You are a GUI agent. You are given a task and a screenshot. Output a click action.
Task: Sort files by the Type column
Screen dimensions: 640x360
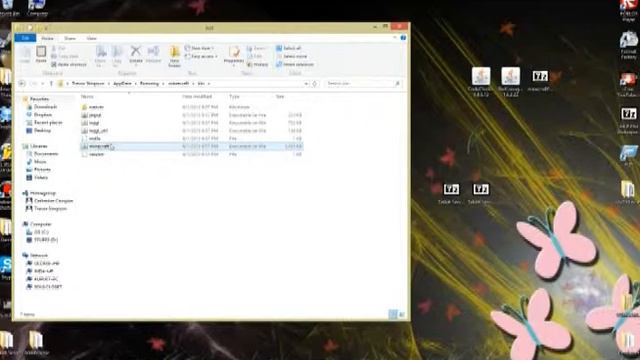click(234, 97)
